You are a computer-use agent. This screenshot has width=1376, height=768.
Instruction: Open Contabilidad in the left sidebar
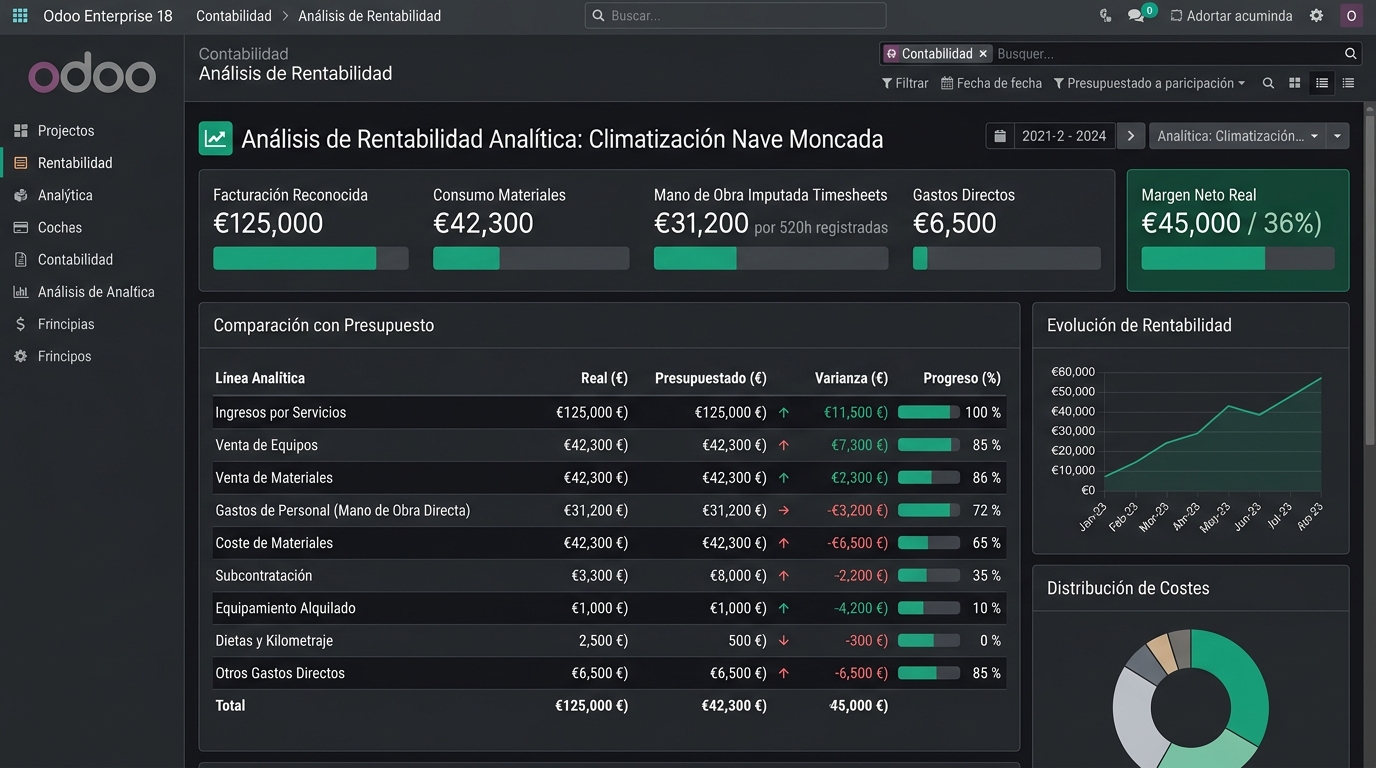coord(75,259)
